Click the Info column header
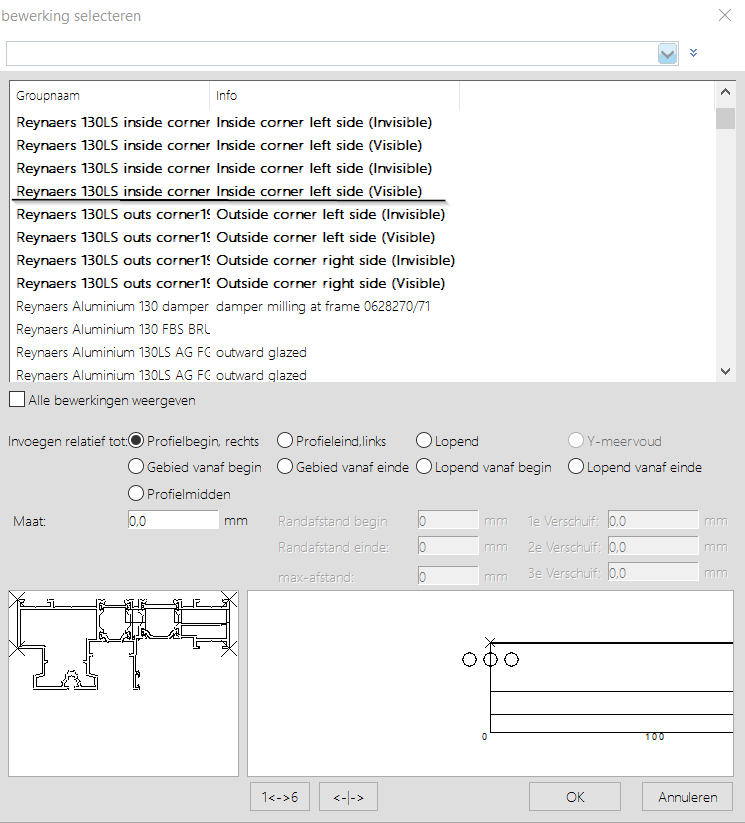The width and height of the screenshot is (745, 823). [x=334, y=96]
